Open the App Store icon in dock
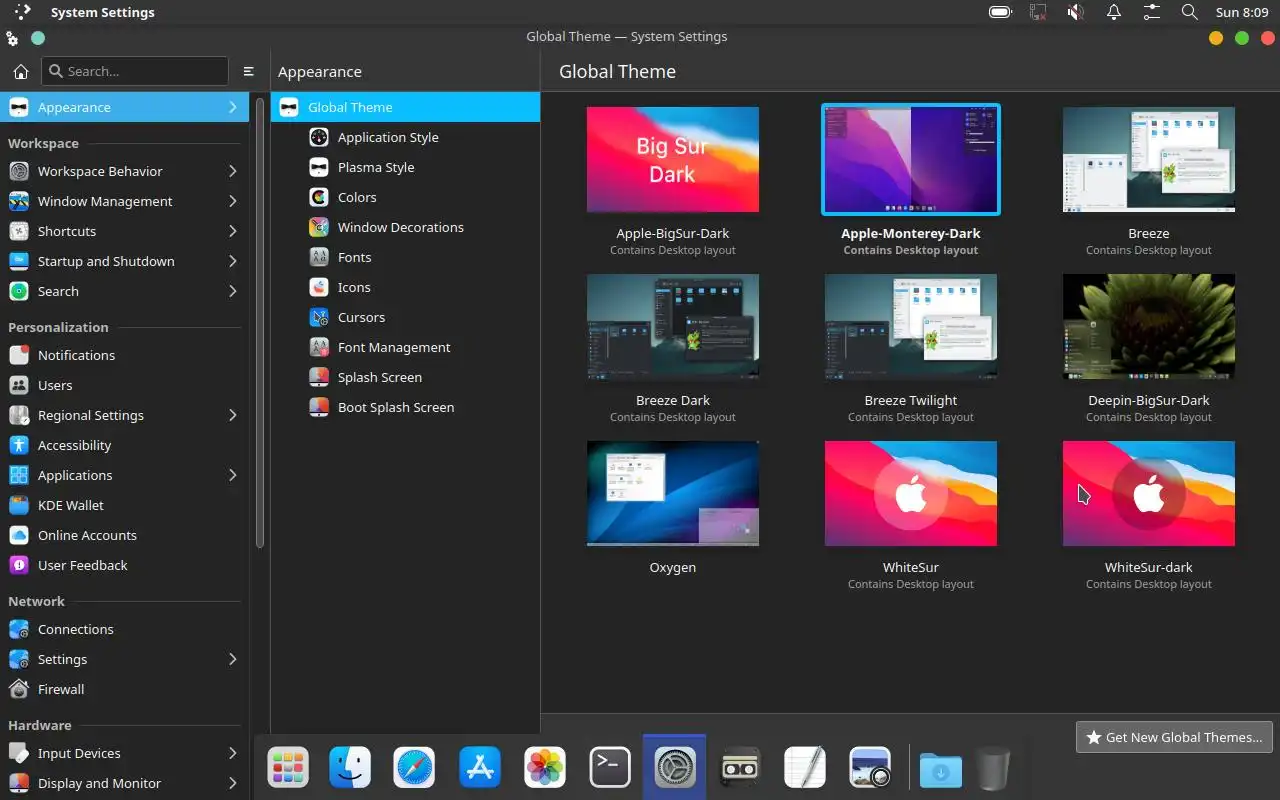The width and height of the screenshot is (1280, 800). [479, 768]
